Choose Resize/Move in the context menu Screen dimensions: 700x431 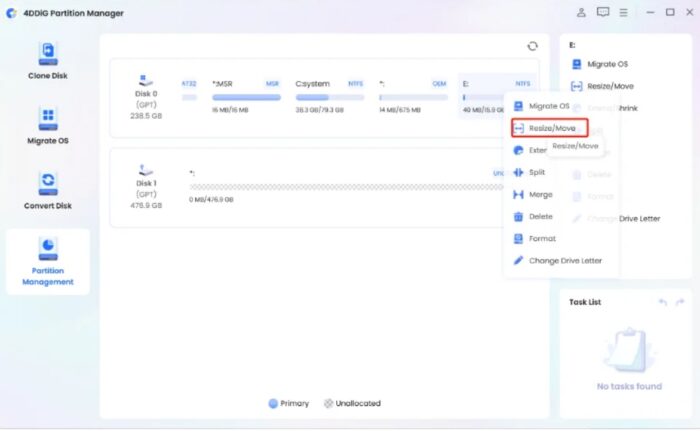pyautogui.click(x=550, y=128)
